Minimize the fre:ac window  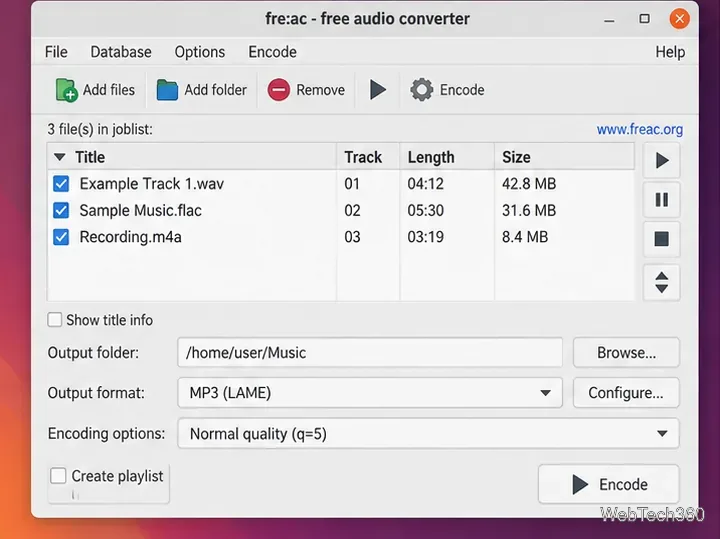coord(609,19)
